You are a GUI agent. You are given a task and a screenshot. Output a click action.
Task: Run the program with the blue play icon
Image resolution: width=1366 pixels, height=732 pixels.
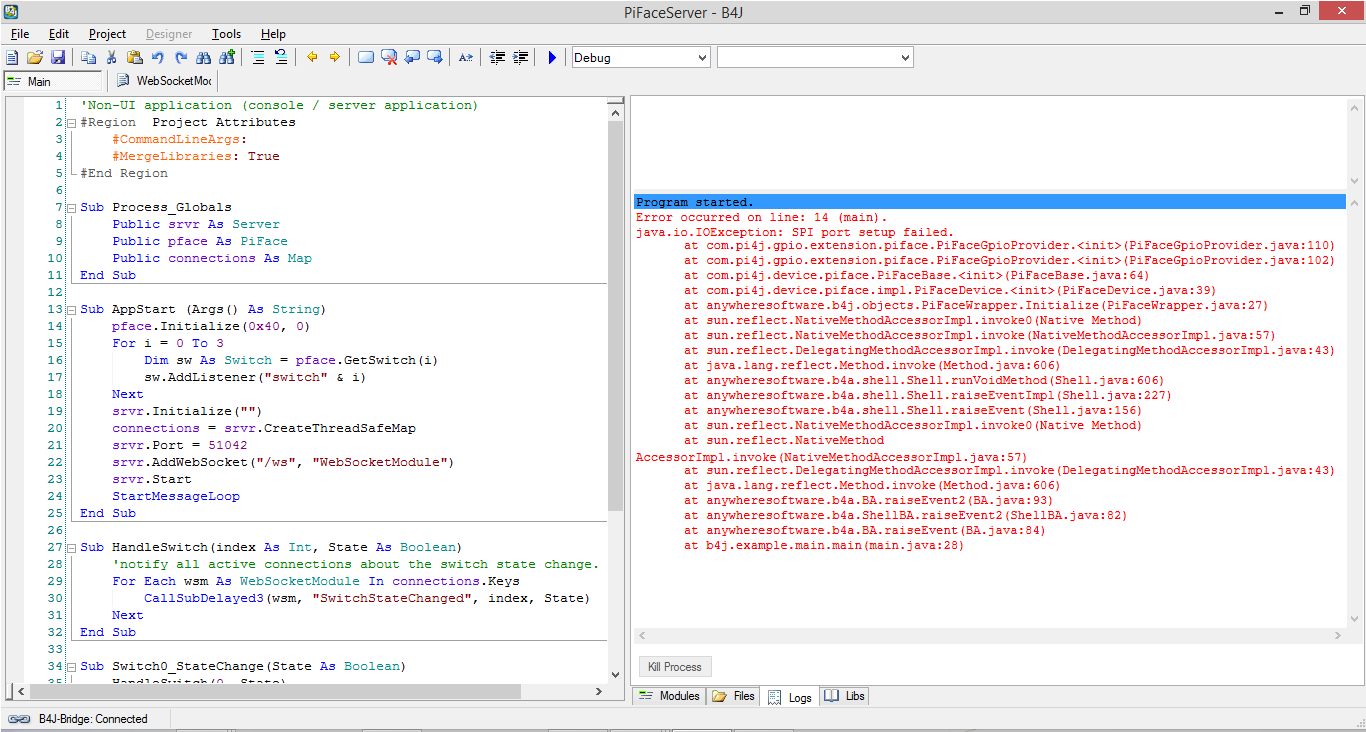click(x=552, y=58)
